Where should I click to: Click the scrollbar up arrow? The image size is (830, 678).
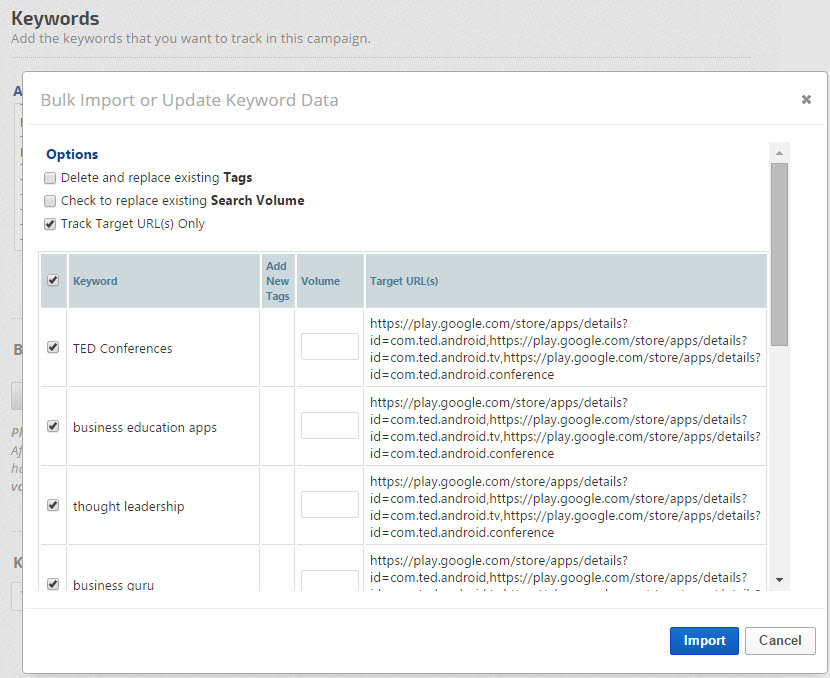(x=779, y=151)
